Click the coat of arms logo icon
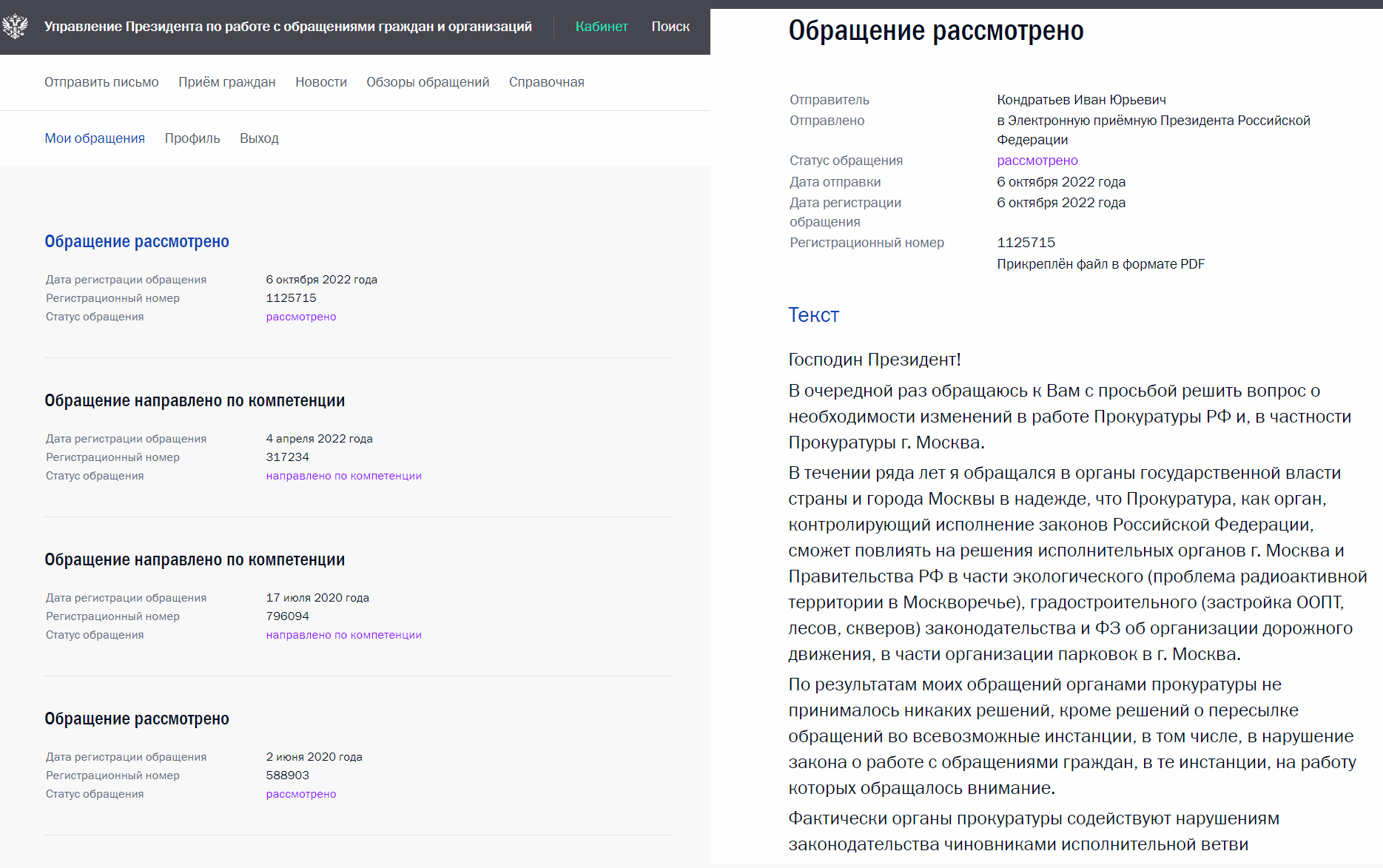This screenshot has height=868, width=1383. [x=15, y=27]
